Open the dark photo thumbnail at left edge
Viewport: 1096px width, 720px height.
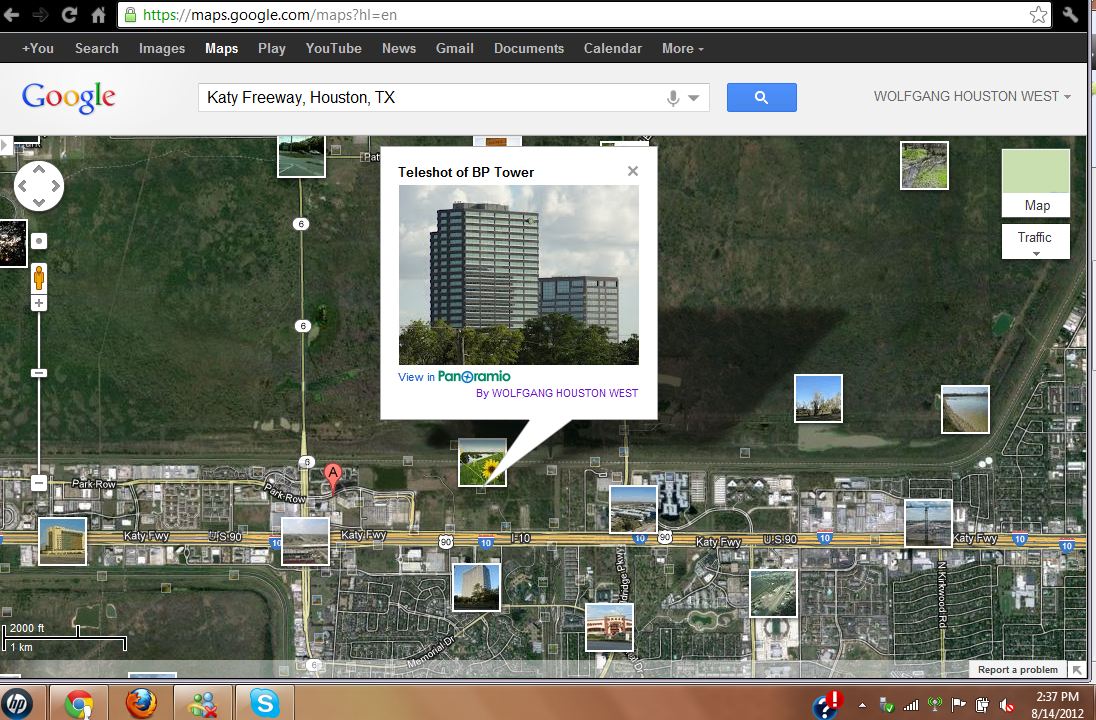[13, 243]
